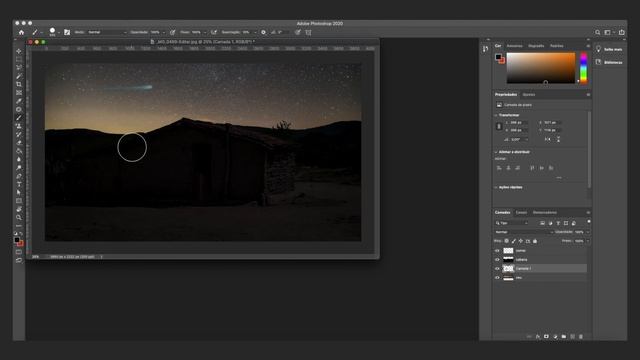Select the Spot Healing Brush tool
This screenshot has width=640, height=360.
tap(19, 109)
